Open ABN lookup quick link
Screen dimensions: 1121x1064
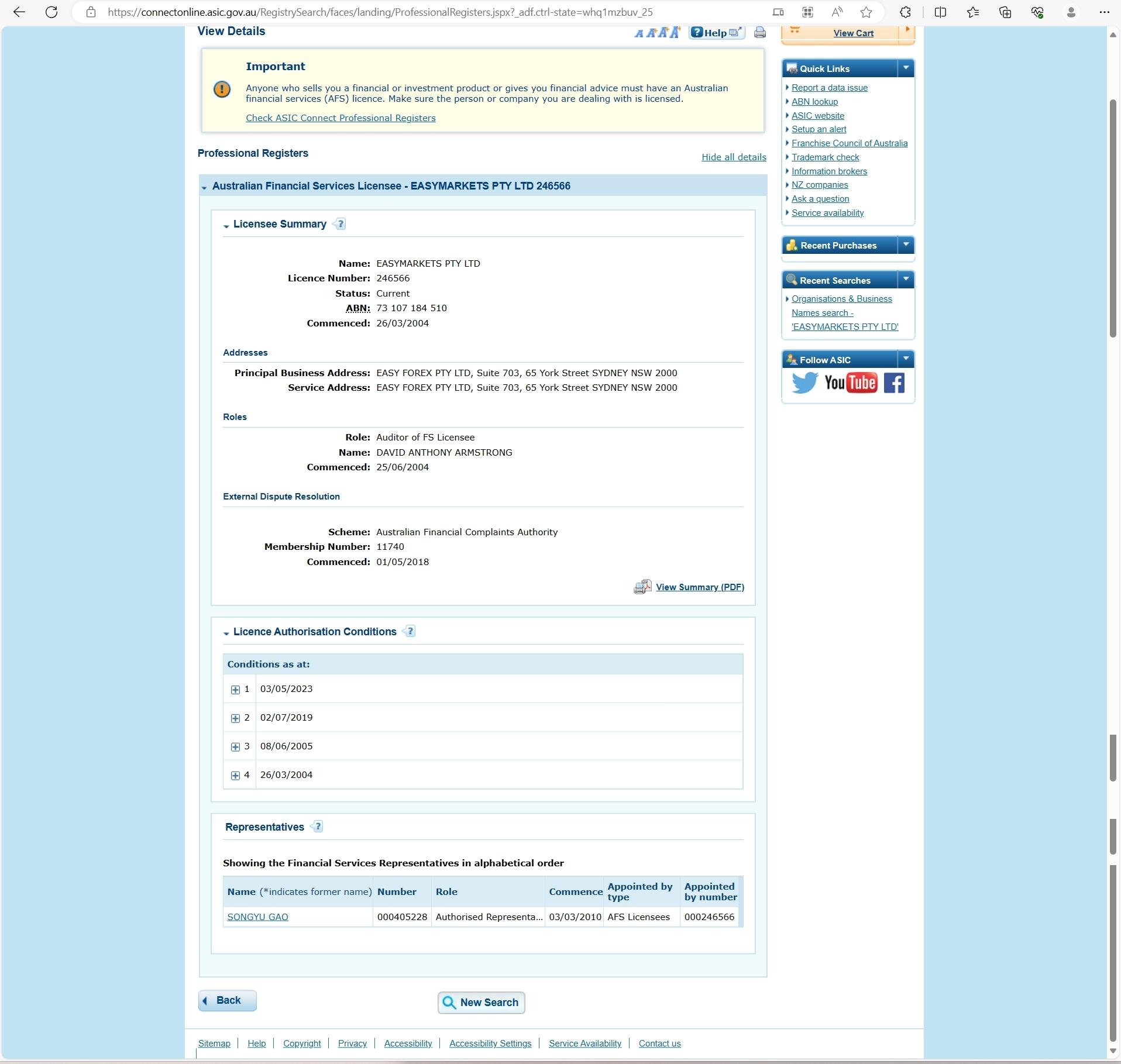[x=814, y=102]
